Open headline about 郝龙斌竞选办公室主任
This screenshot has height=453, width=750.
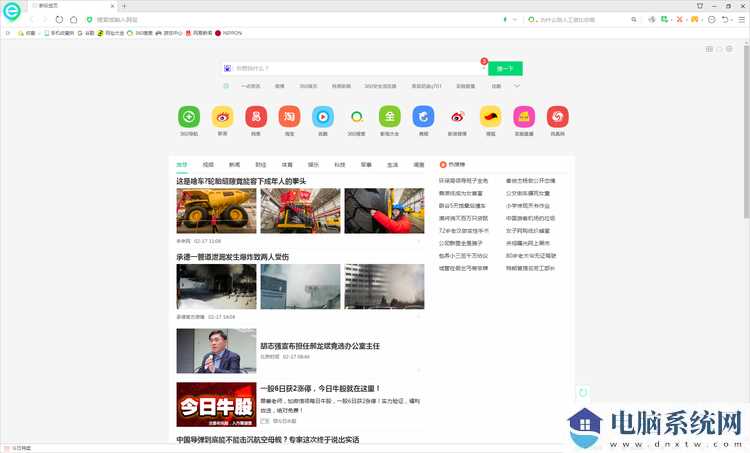pos(320,346)
